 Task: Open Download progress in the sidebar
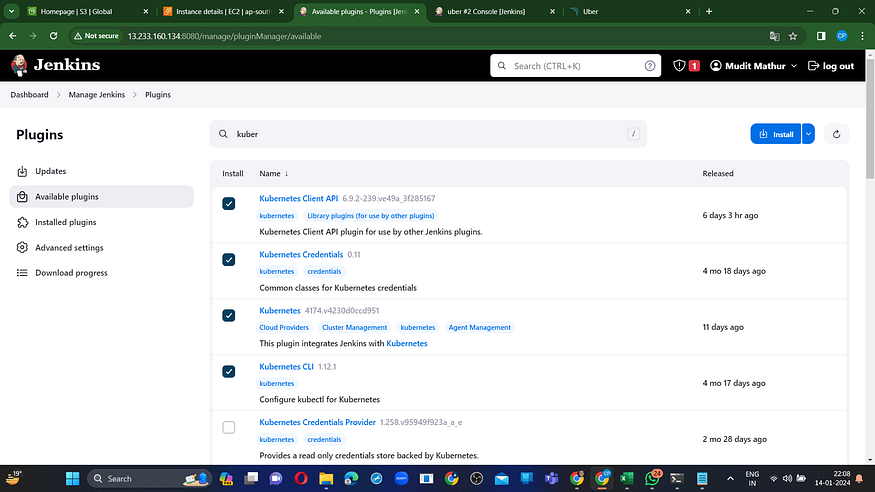pyautogui.click(x=102, y=273)
